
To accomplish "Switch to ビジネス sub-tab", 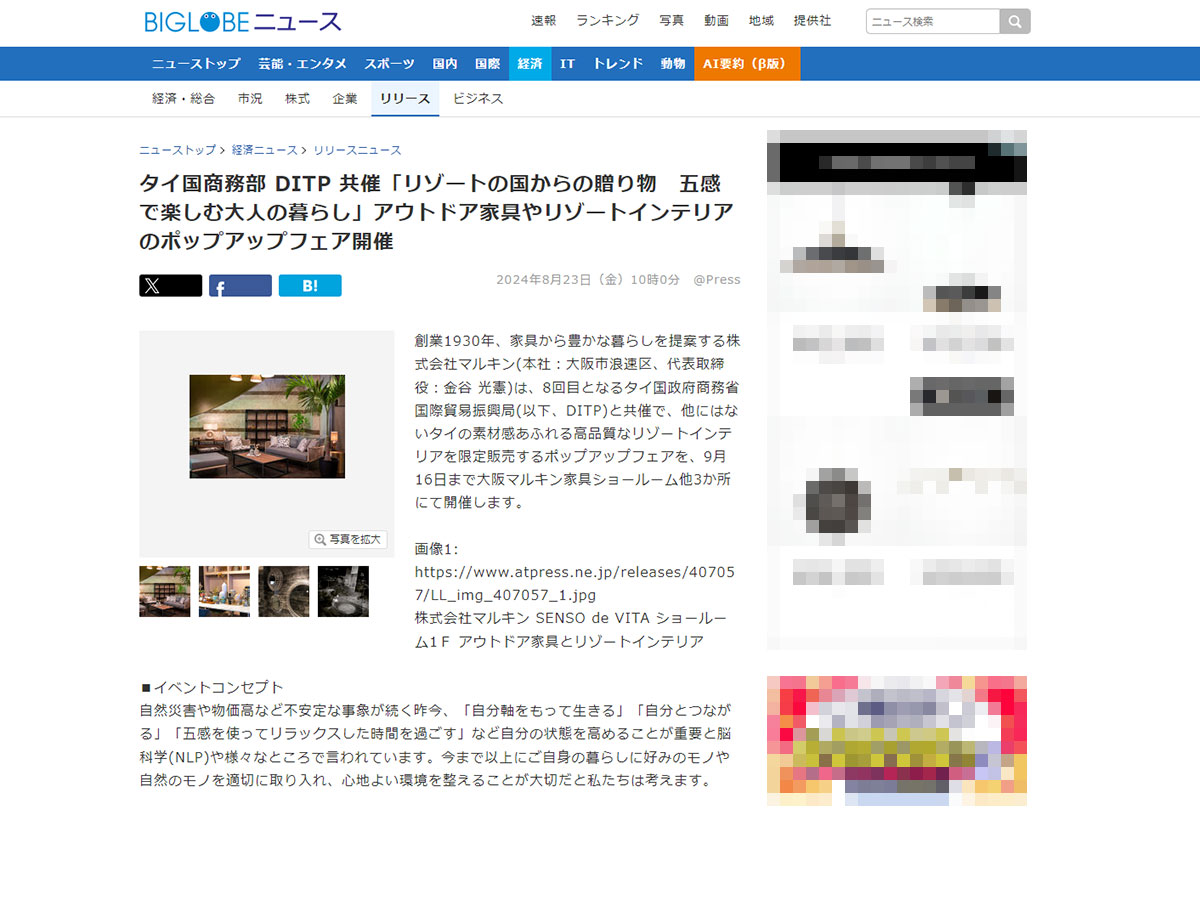I will [478, 99].
